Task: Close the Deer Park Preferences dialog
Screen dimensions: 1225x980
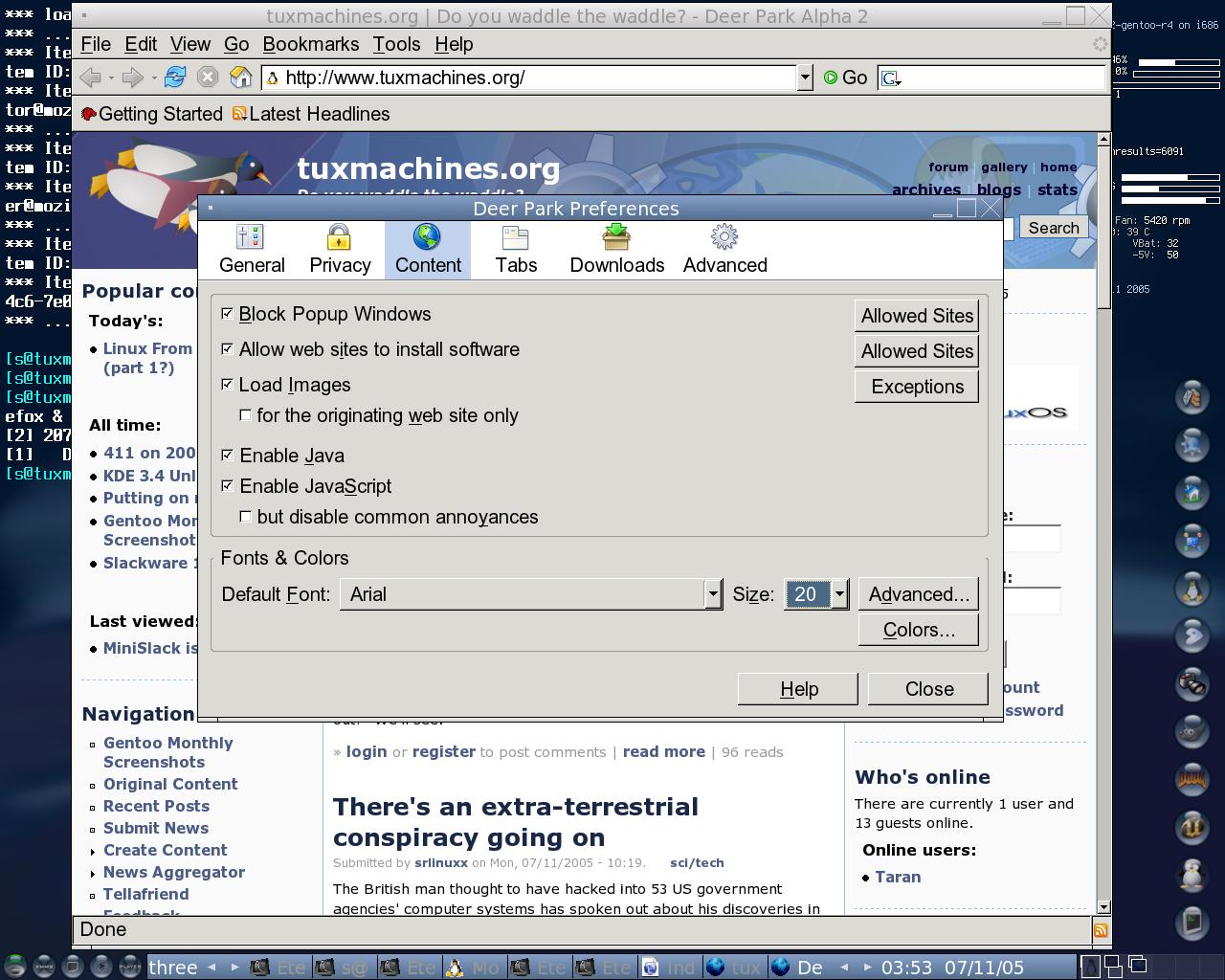Action: tap(928, 689)
